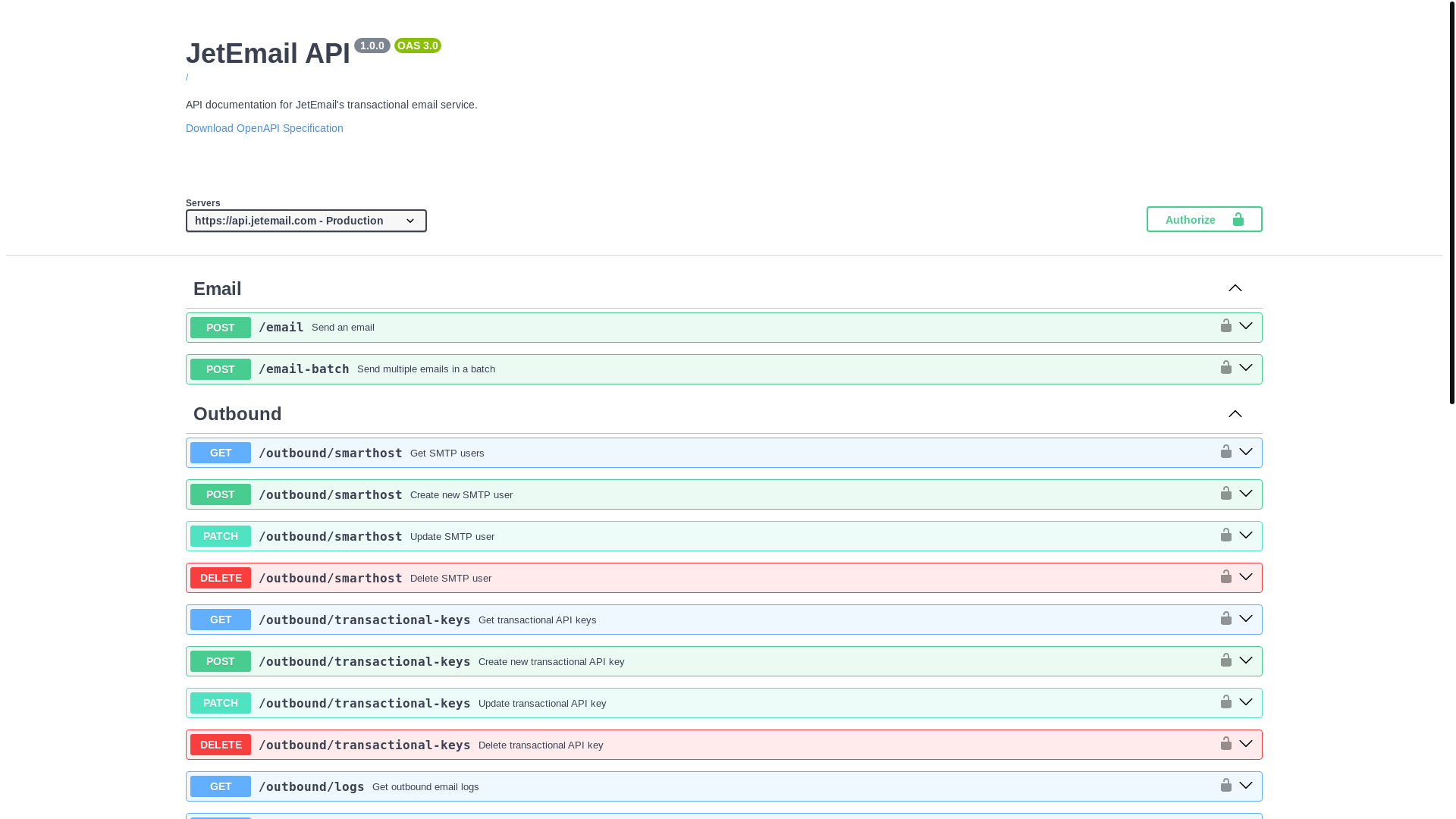Click PATCH badge for Update transactional API key
The height and width of the screenshot is (819, 1456).
tap(221, 703)
